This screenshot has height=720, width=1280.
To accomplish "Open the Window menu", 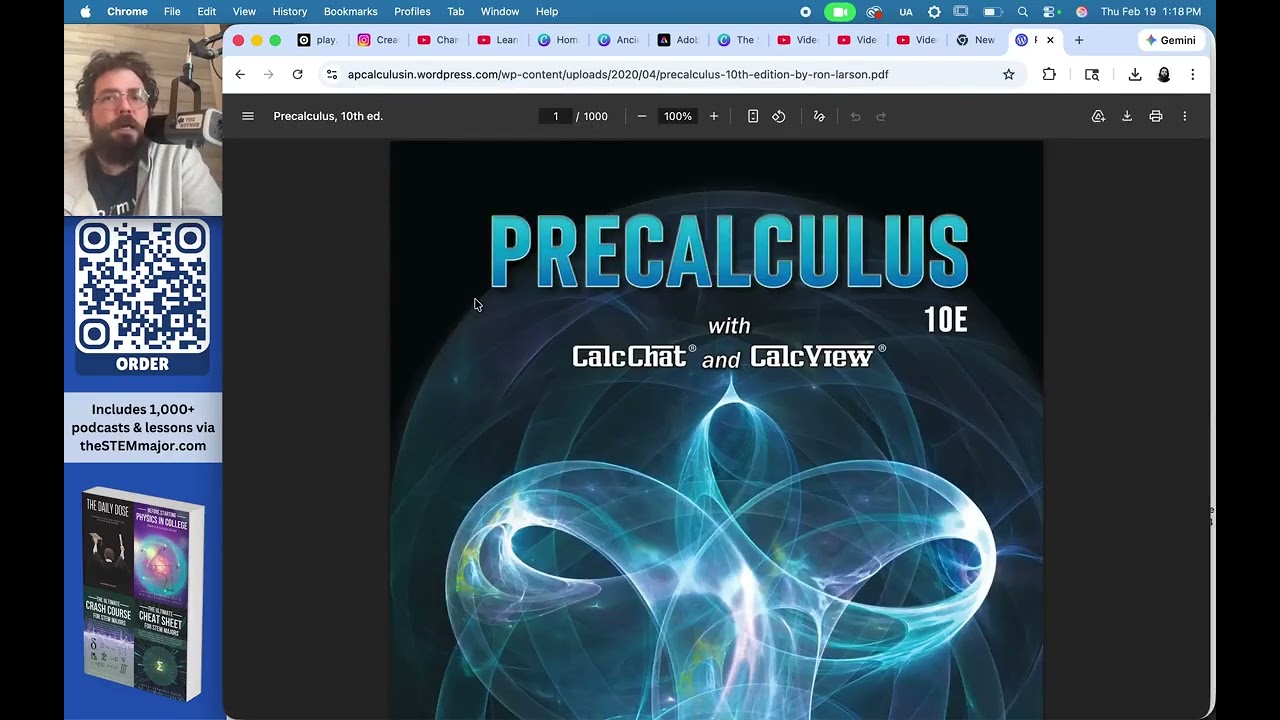I will coord(500,12).
